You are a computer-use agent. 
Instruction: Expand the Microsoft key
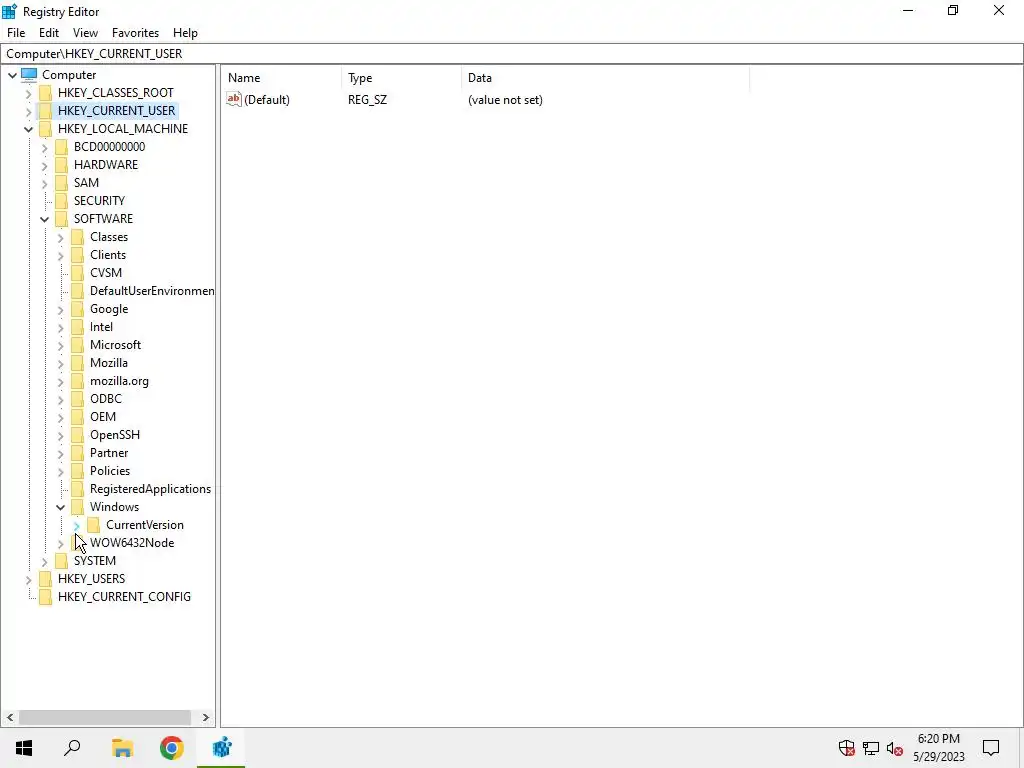tap(61, 345)
